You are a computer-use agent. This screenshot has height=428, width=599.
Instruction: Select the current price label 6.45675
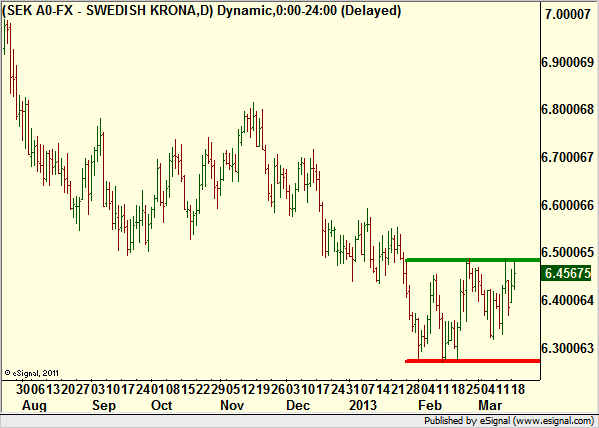pyautogui.click(x=567, y=273)
